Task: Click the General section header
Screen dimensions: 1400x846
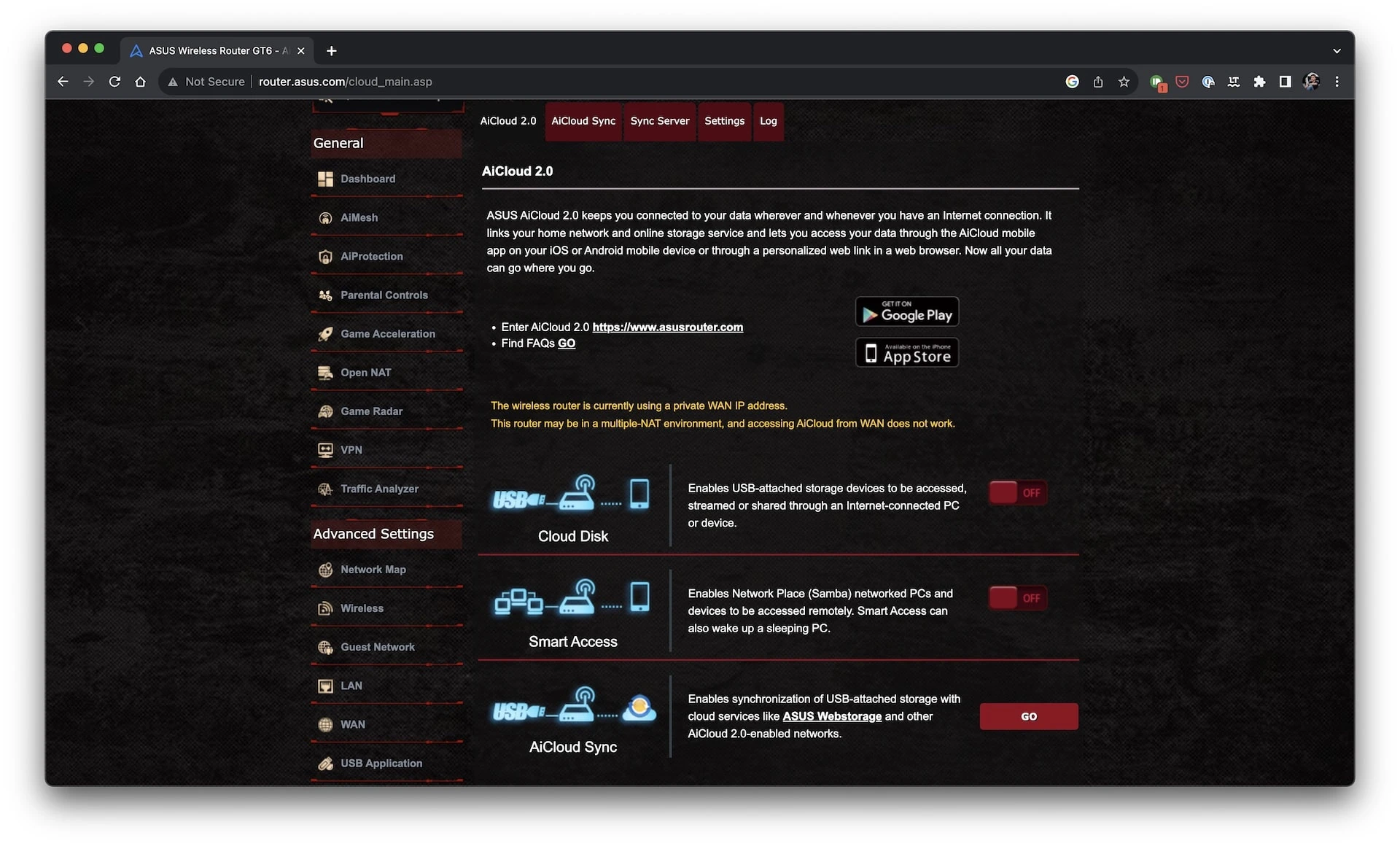Action: point(386,143)
